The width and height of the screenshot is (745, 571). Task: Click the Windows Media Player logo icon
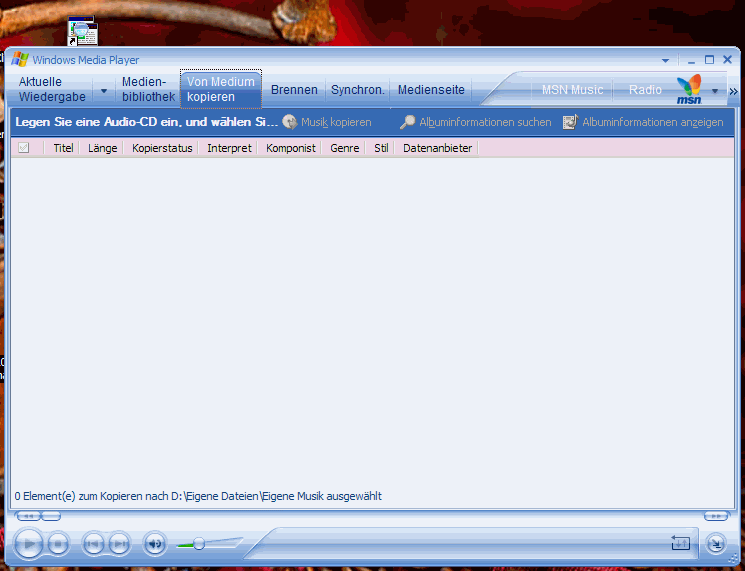(x=20, y=59)
